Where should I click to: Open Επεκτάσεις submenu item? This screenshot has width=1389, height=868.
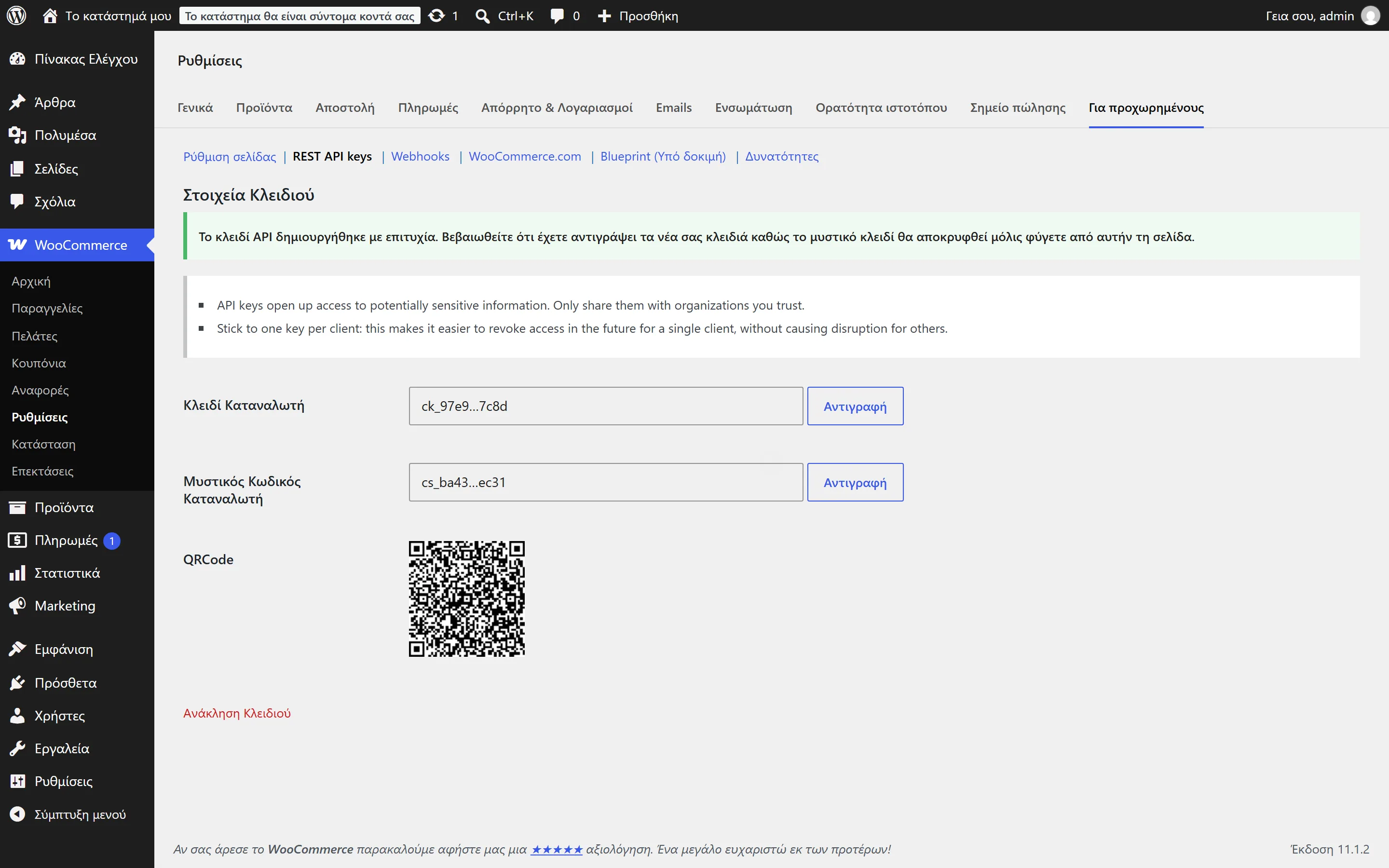42,471
